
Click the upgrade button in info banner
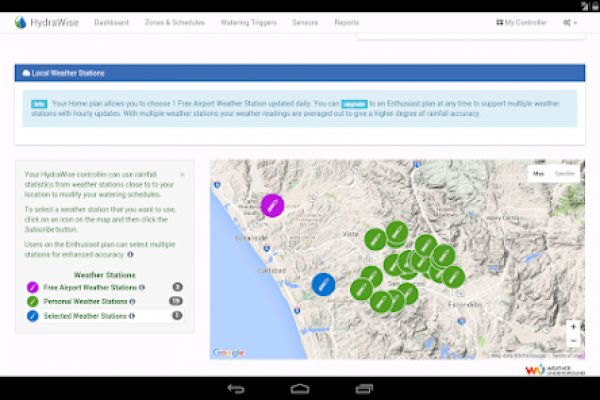point(354,103)
